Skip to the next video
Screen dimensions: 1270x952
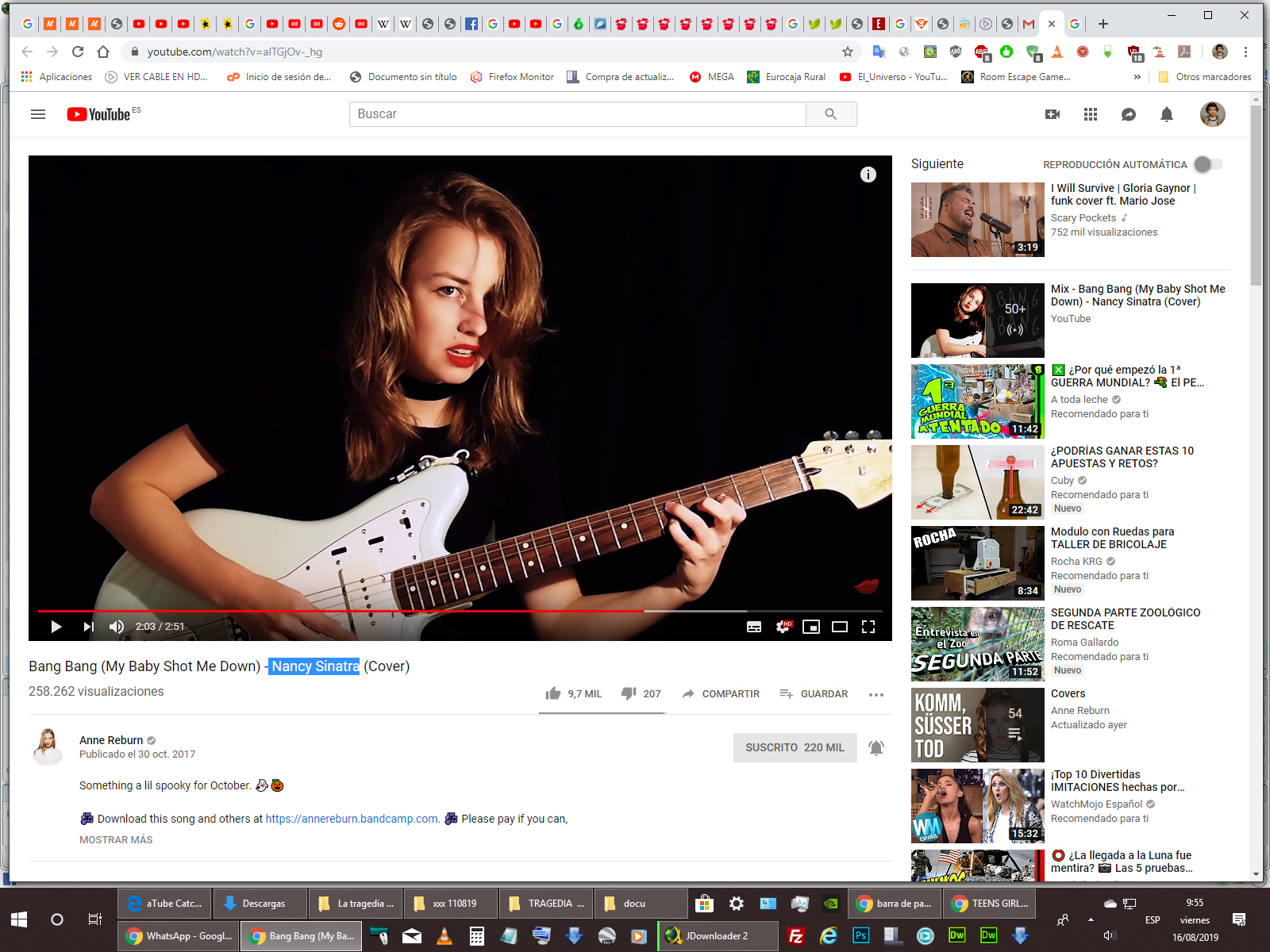coord(88,627)
